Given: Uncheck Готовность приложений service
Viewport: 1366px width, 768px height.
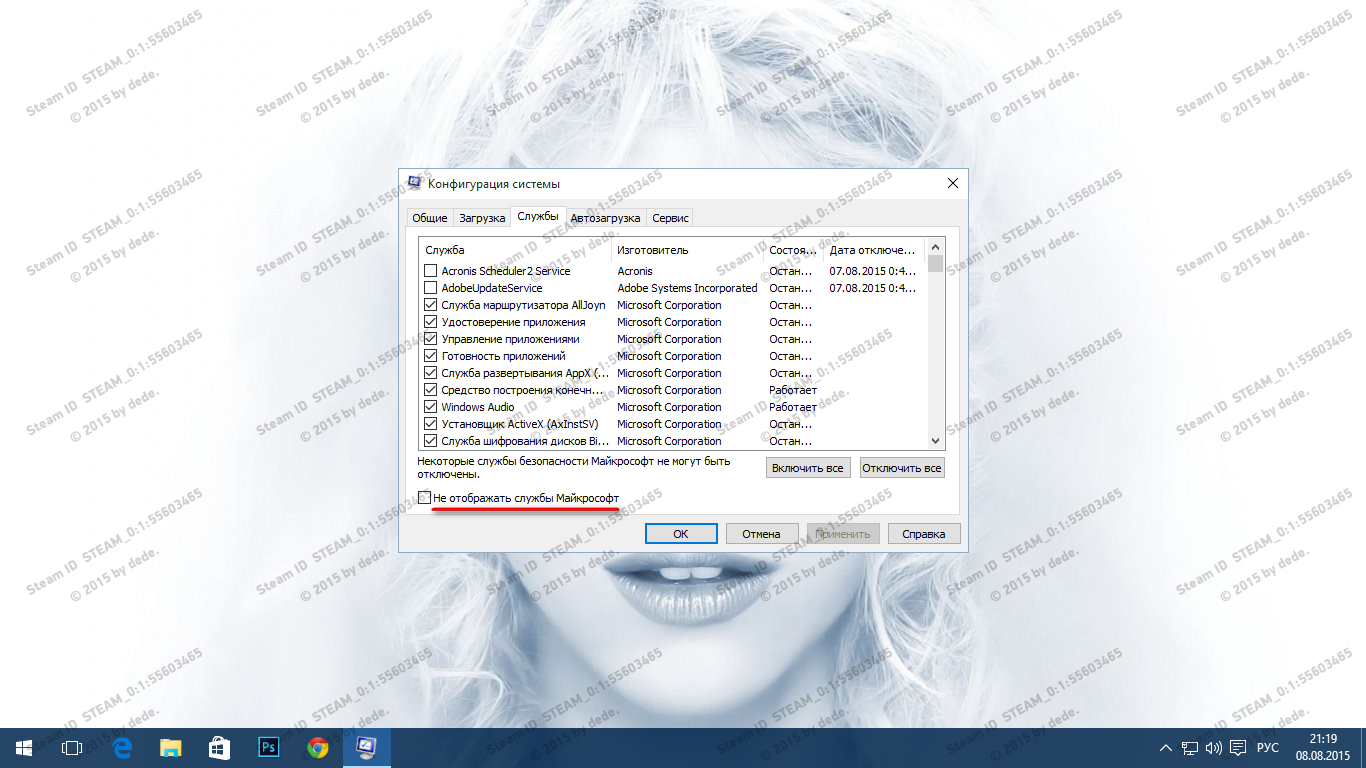Looking at the screenshot, I should tap(430, 356).
